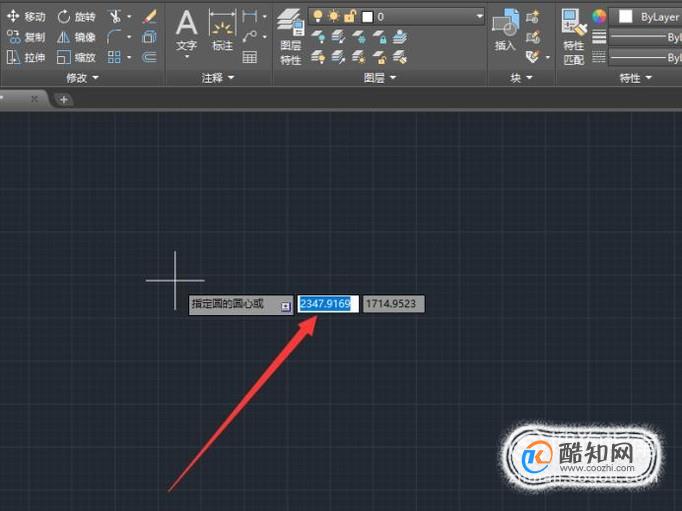Click the Create Block icon

click(532, 17)
